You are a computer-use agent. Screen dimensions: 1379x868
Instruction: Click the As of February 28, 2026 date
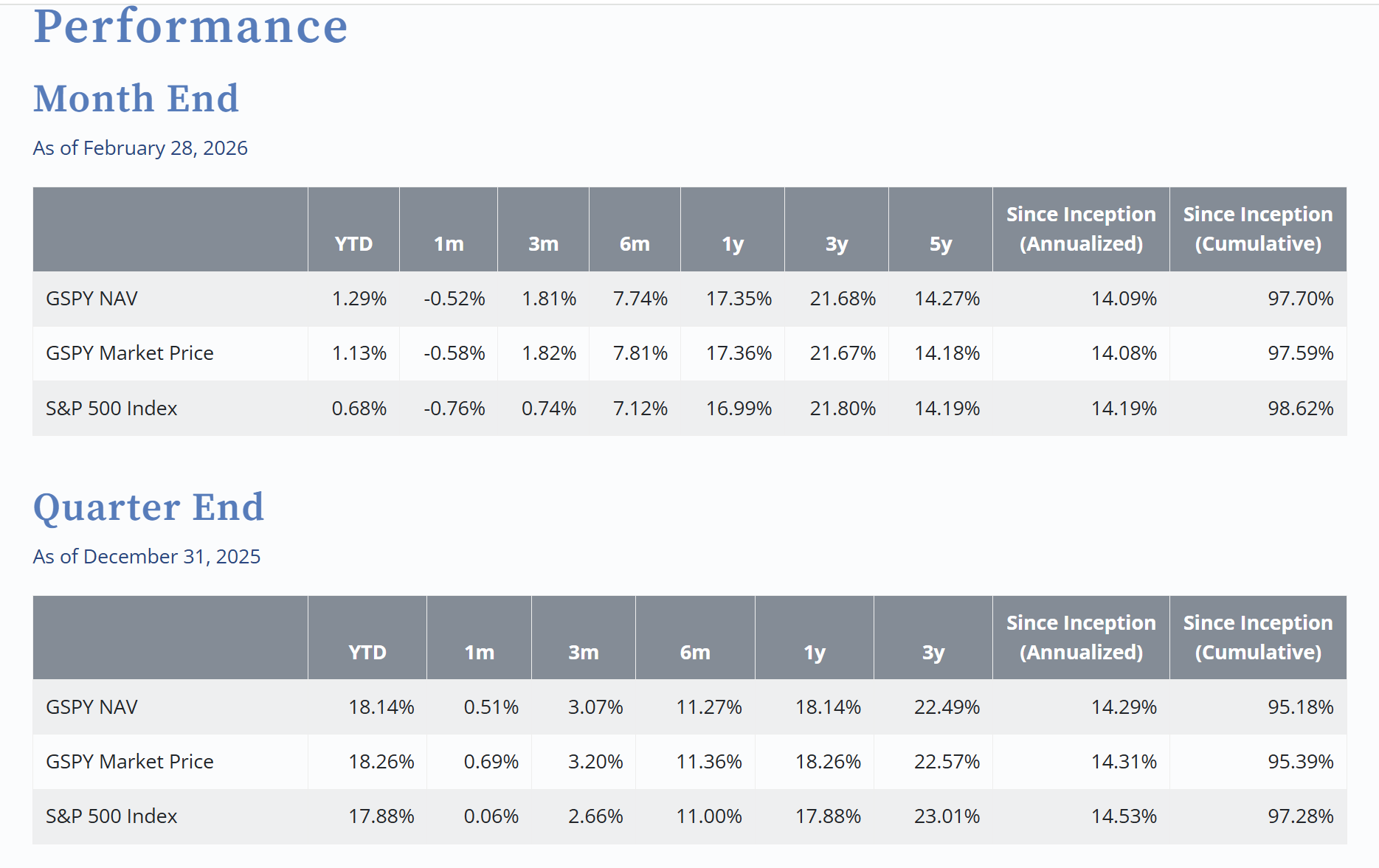click(140, 148)
